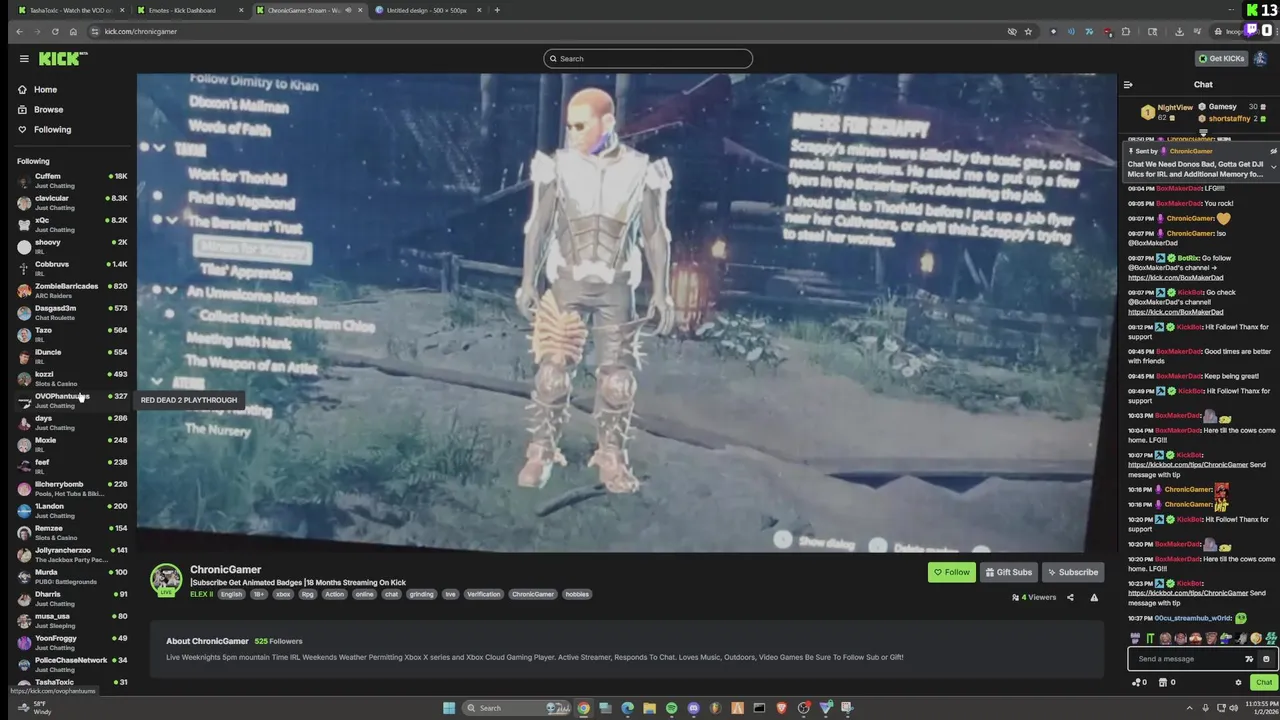The height and width of the screenshot is (720, 1280).
Task: Open PoliceChaseNetwork channel in sidebar
Action: pos(72,664)
